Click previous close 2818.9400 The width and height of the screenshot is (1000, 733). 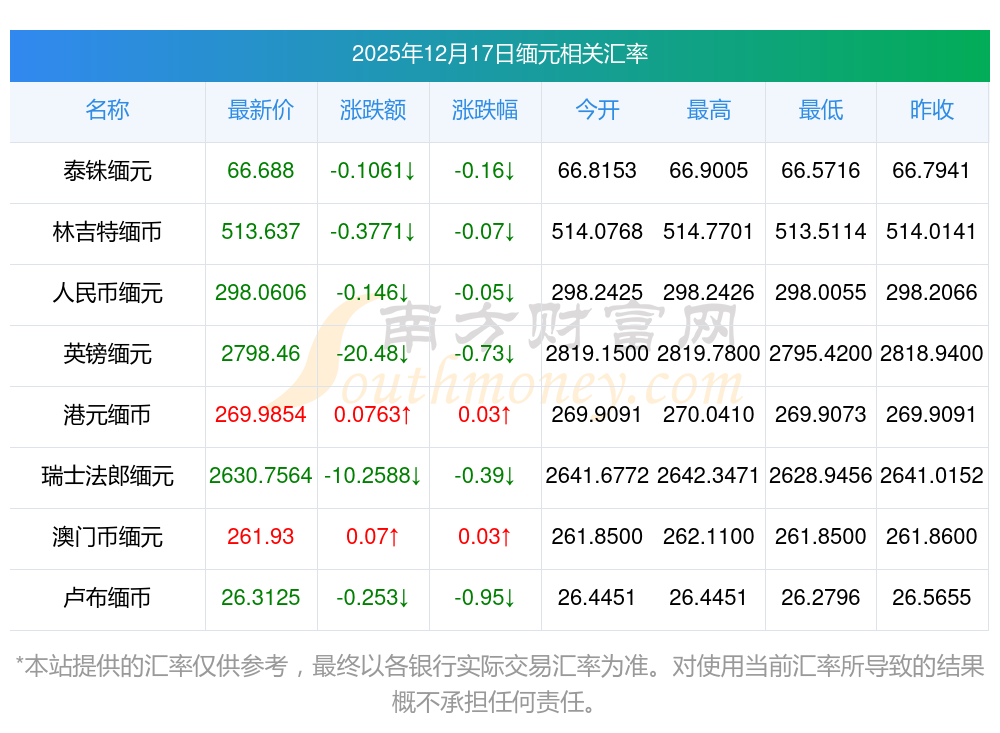pos(932,353)
